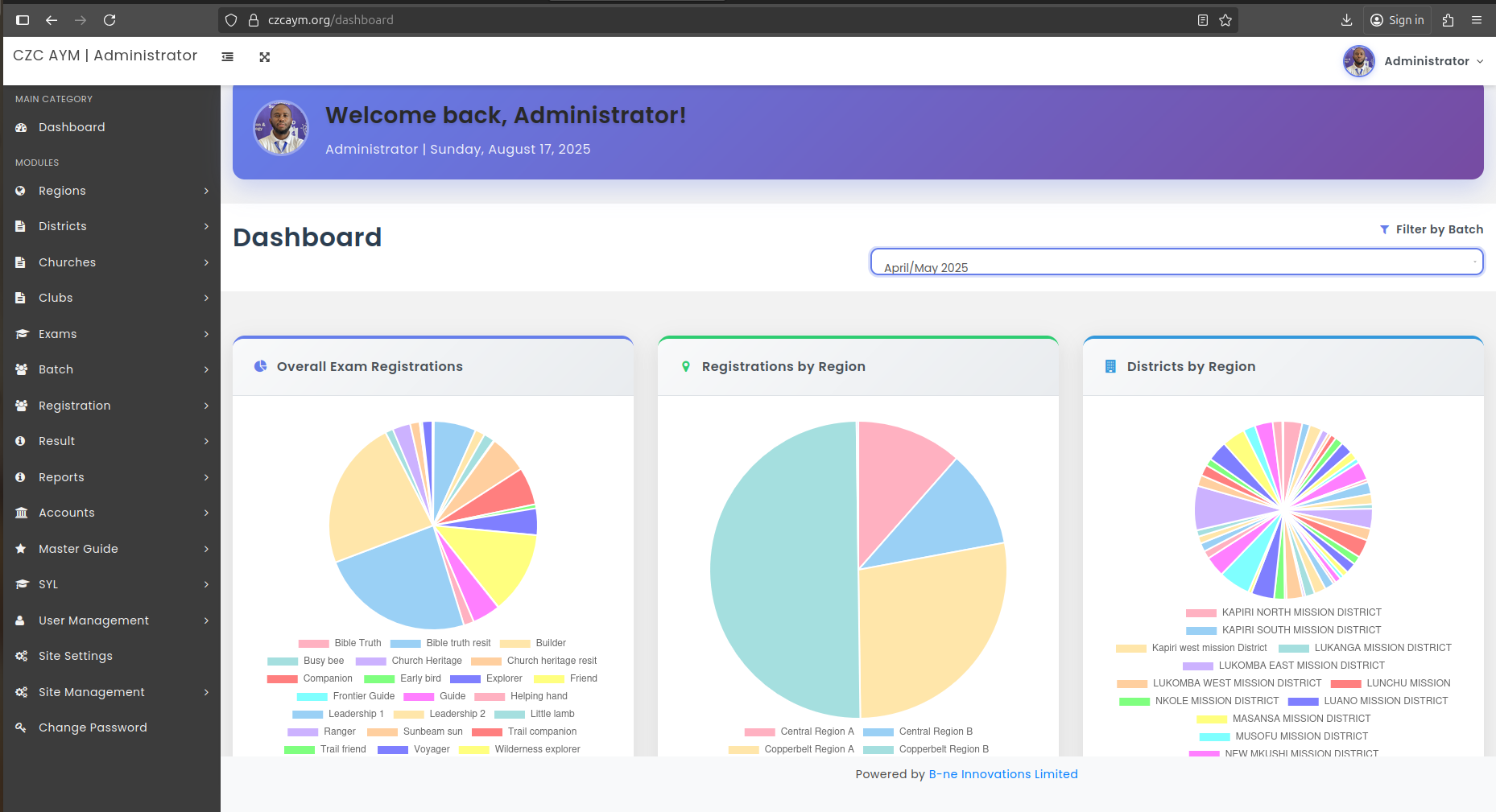Select Districts in the sidebar menu
Screen dimensions: 1496x812
pos(64,226)
